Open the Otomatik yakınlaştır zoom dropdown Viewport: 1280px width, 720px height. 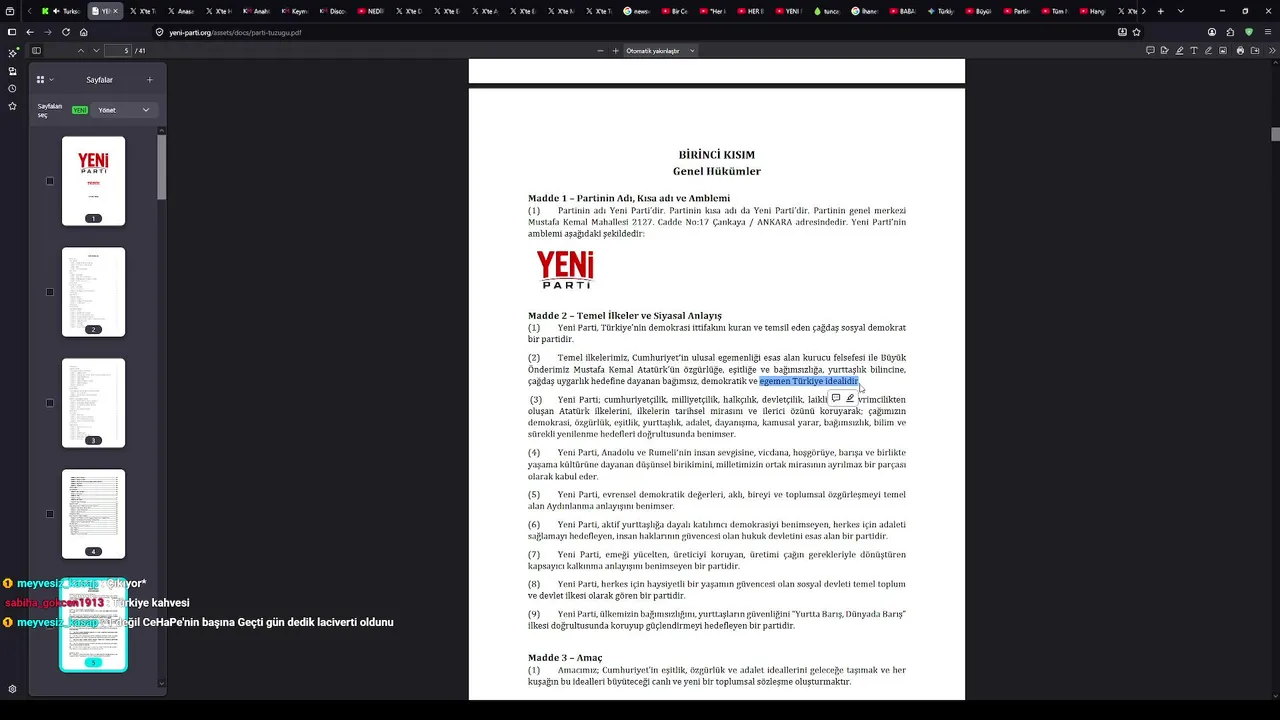point(660,50)
